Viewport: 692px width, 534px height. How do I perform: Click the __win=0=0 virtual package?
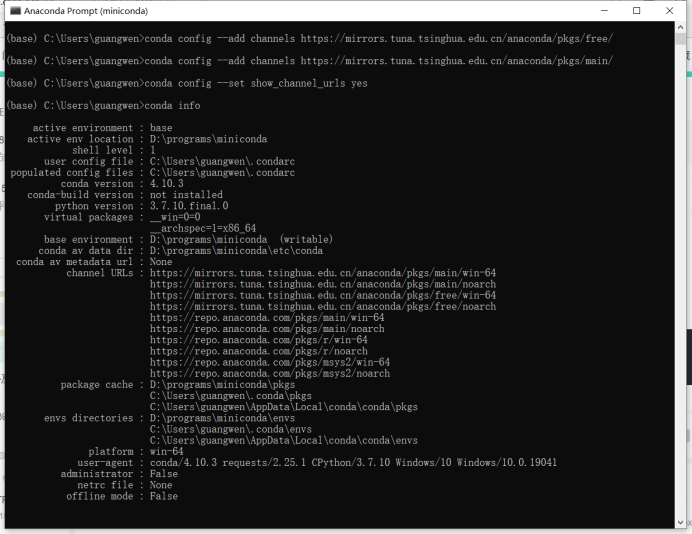175,217
